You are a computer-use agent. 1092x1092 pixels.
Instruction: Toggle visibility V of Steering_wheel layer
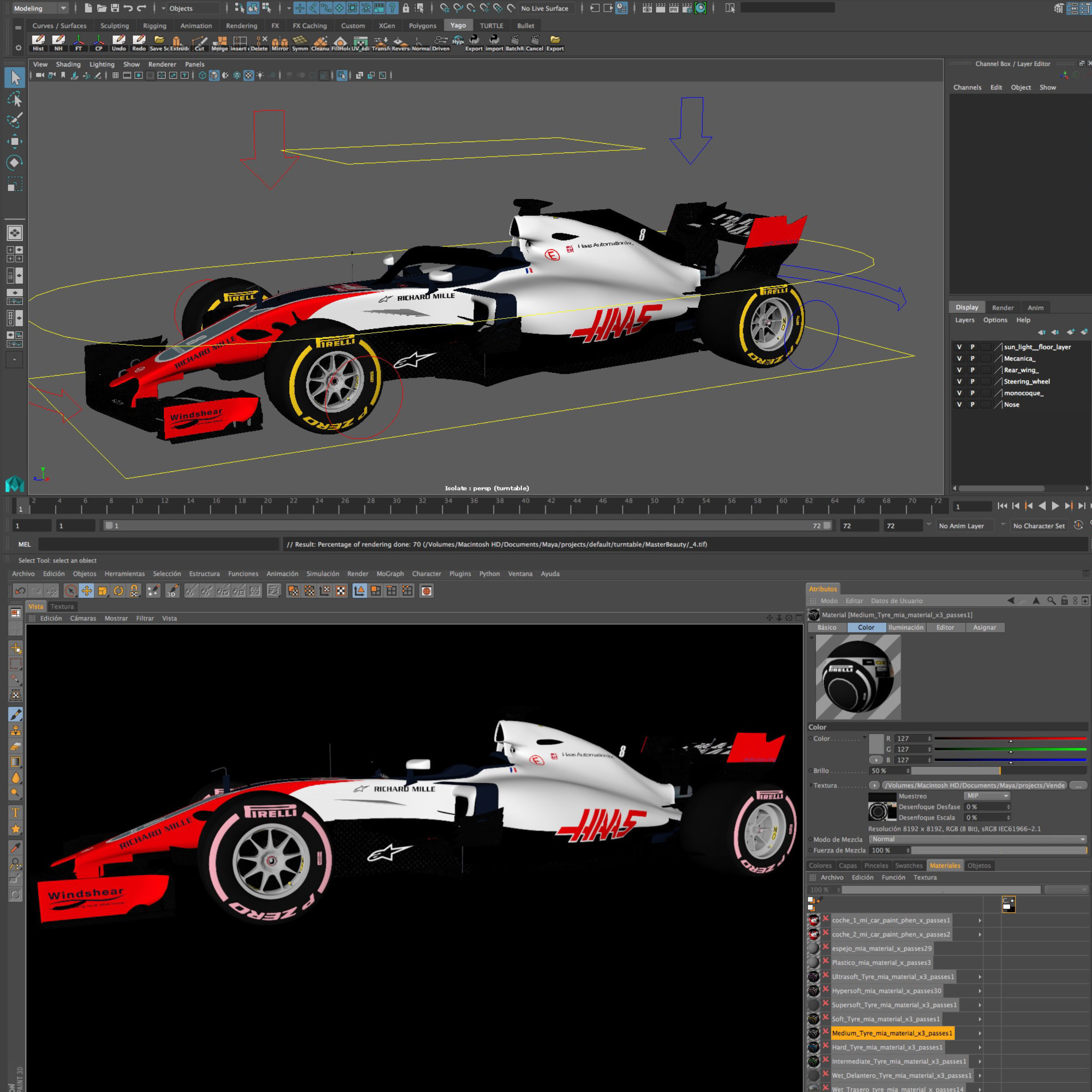coord(959,381)
